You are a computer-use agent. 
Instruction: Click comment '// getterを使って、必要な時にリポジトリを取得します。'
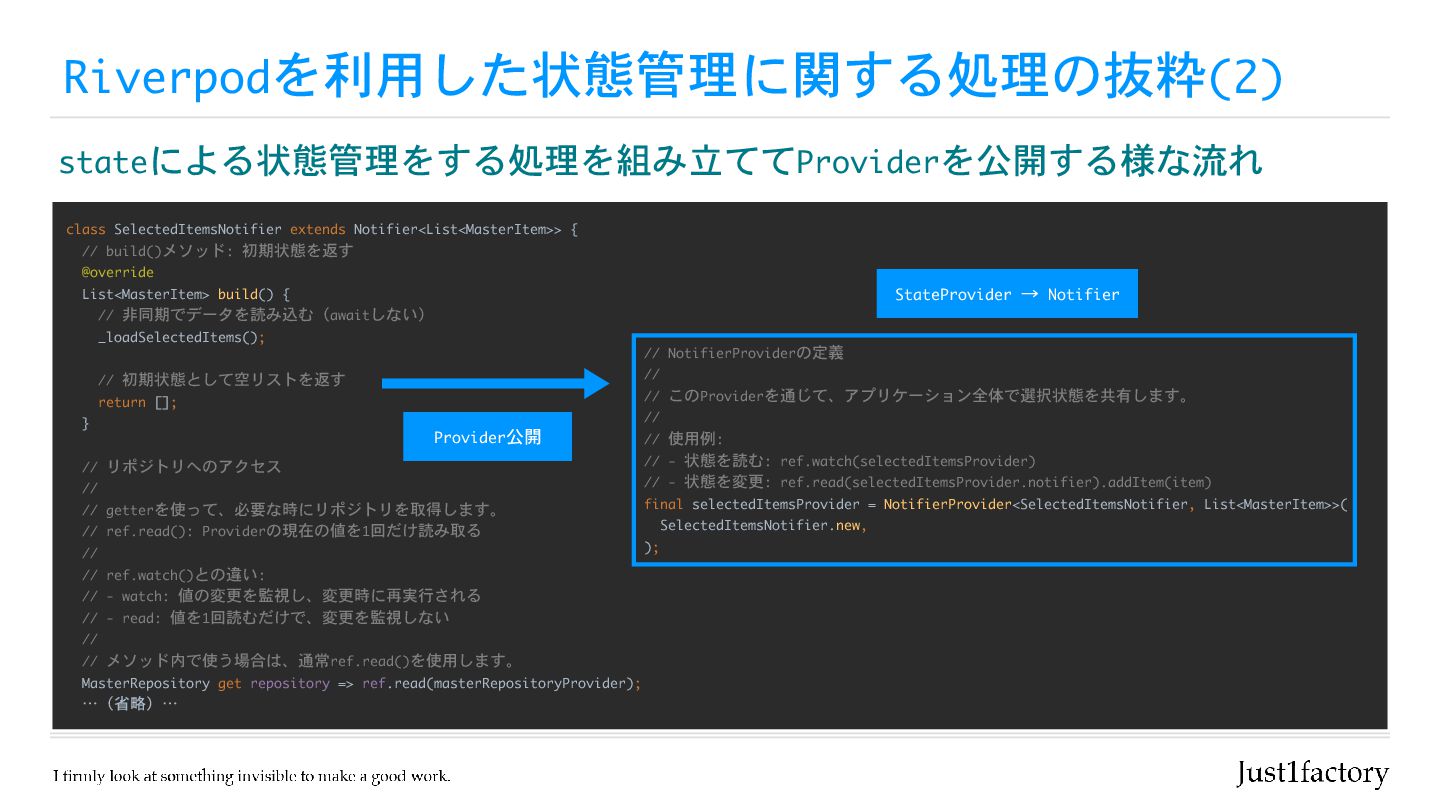[x=290, y=510]
